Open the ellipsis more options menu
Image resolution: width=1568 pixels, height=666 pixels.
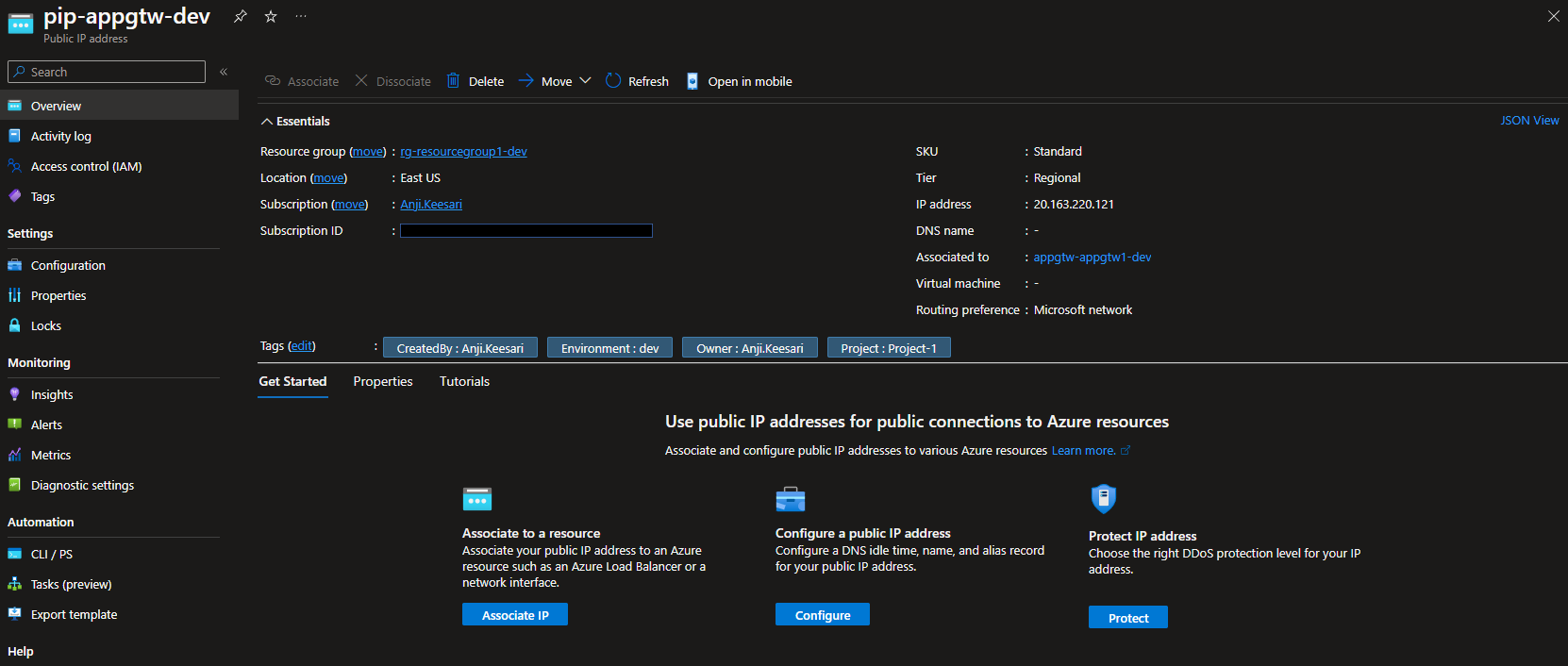click(301, 16)
